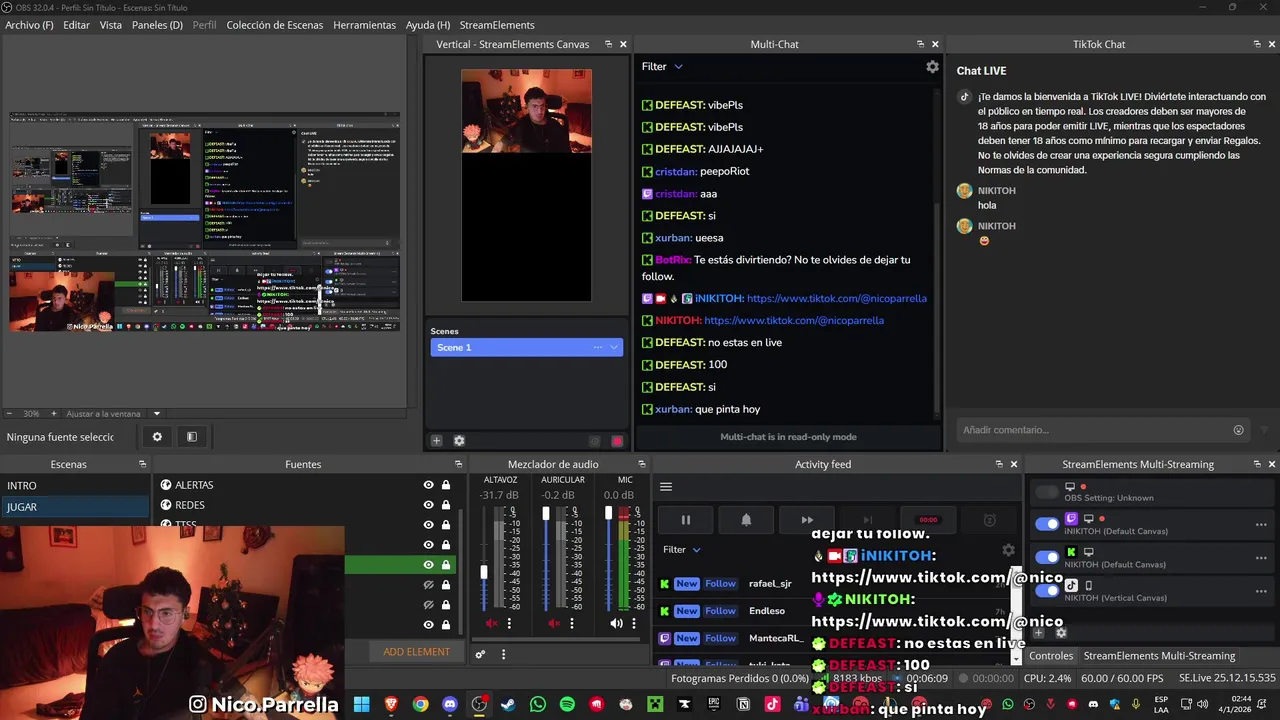Open the Editar menu
This screenshot has height=720, width=1280.
pos(76,25)
